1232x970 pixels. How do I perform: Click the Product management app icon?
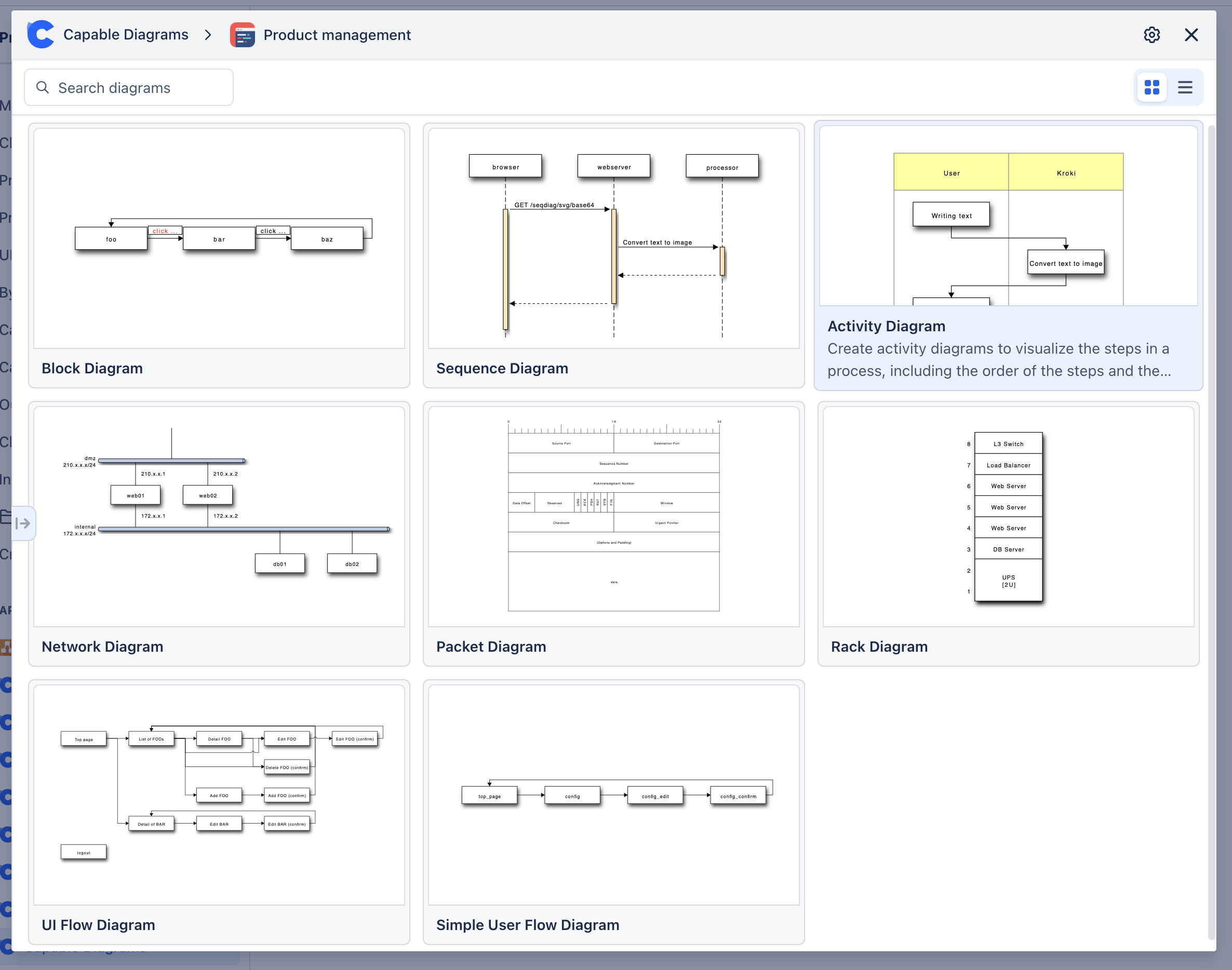pos(242,35)
